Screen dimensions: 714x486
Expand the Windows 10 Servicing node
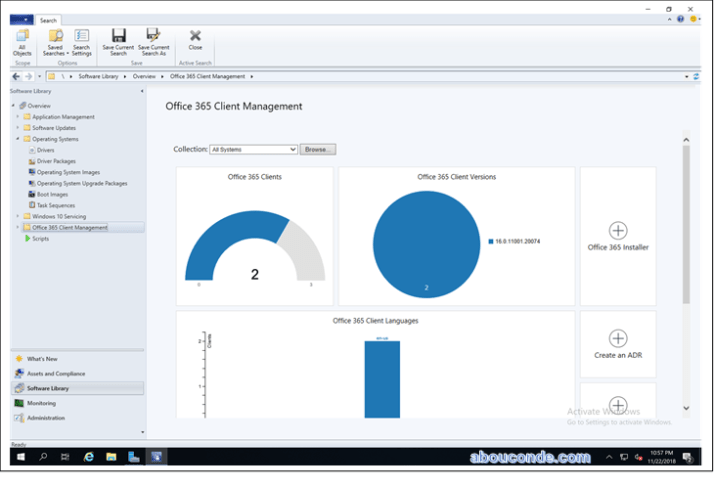point(17,216)
